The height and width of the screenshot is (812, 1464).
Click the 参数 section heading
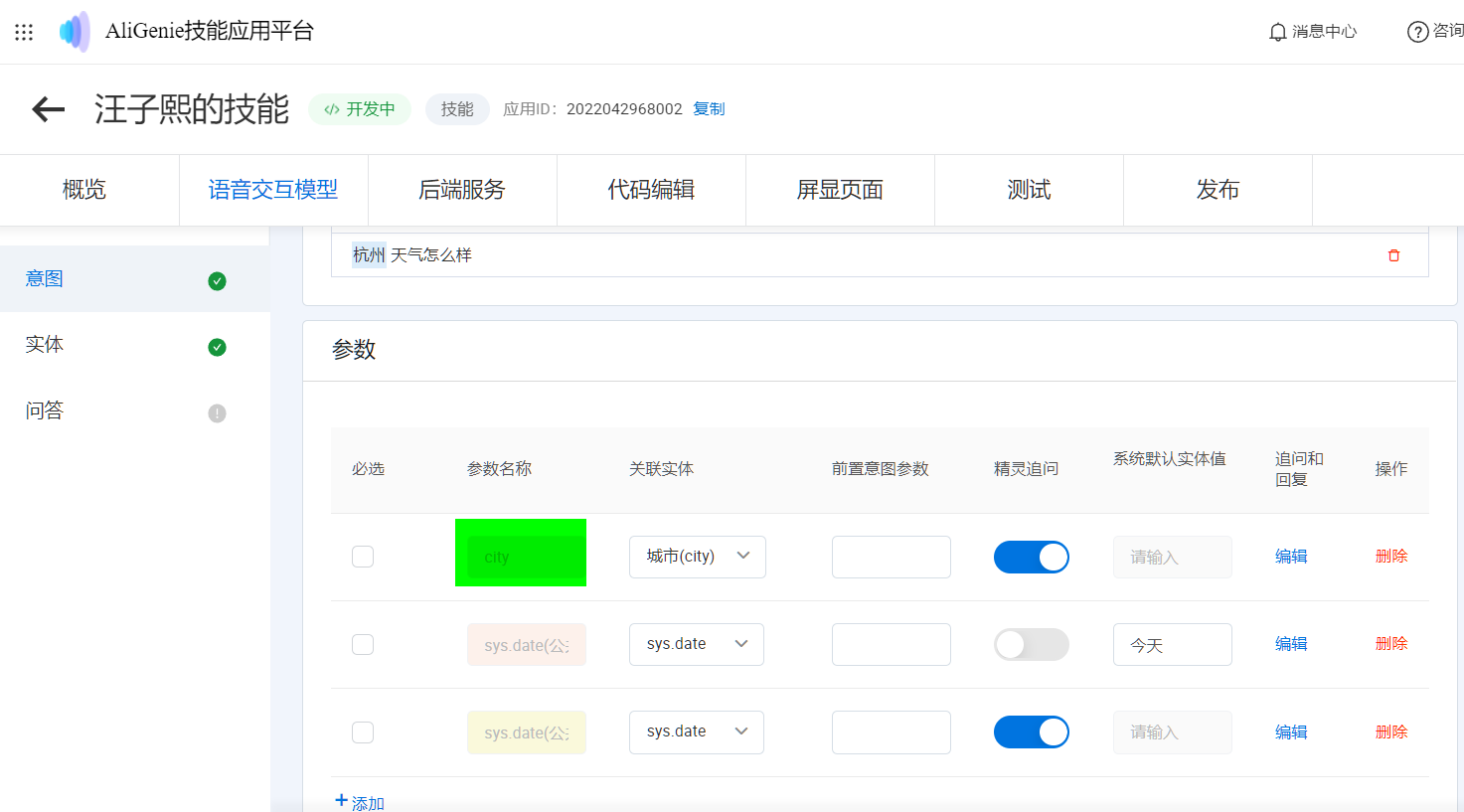pos(354,350)
